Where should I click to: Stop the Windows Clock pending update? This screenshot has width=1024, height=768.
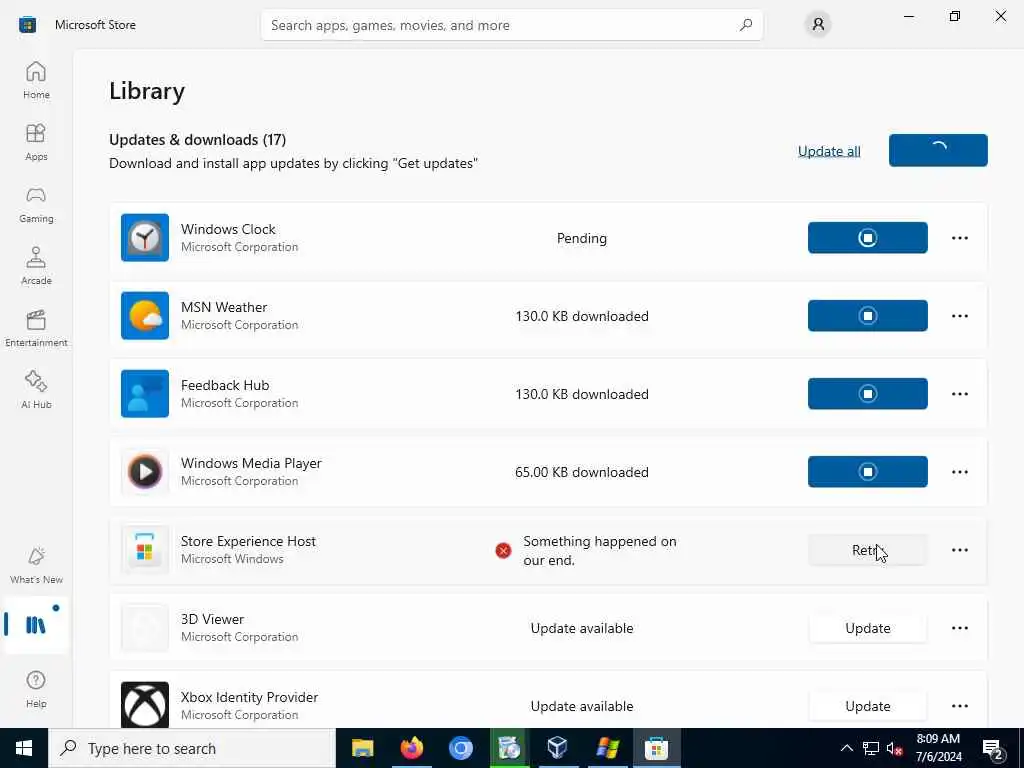(867, 238)
